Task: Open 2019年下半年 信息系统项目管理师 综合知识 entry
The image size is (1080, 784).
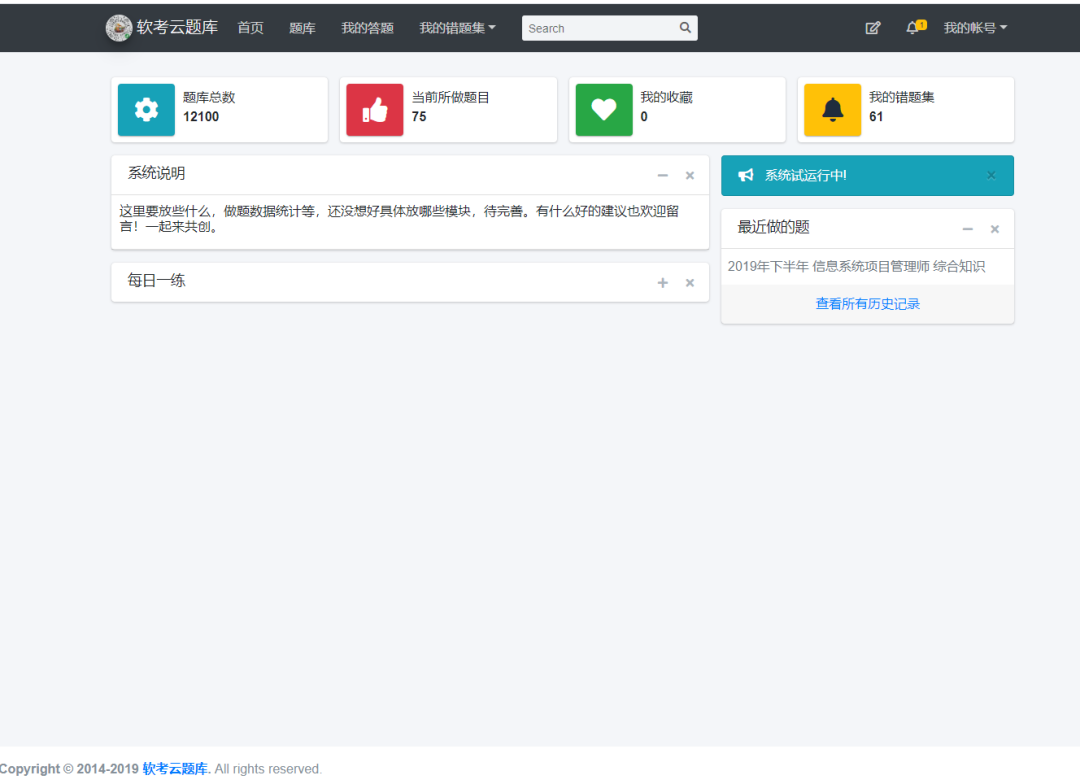Action: pyautogui.click(x=856, y=267)
